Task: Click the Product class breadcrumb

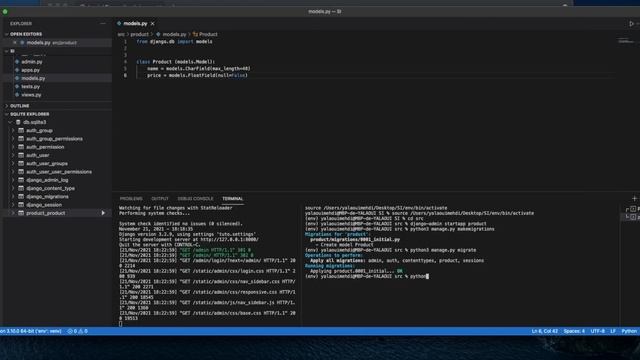Action: click(208, 34)
